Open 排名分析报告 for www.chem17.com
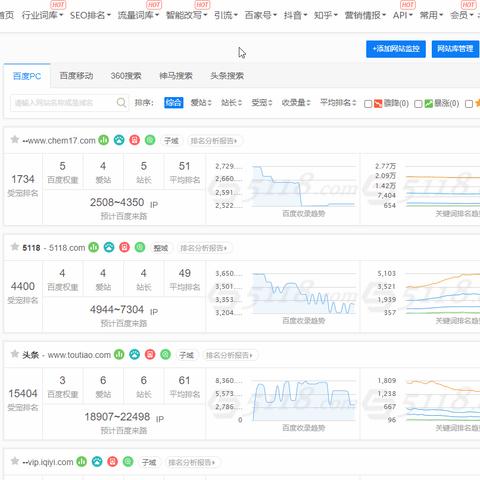This screenshot has width=480, height=480. click(214, 141)
